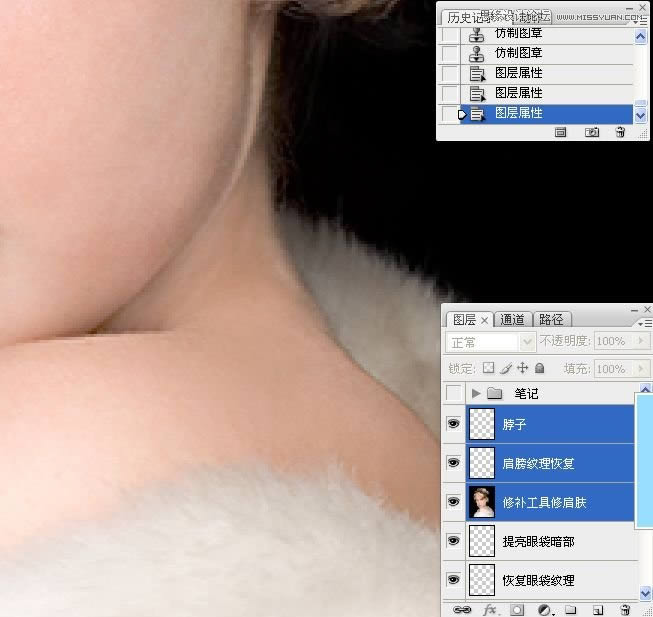Toggle visibility of 肩膀纹理恢复 layer
This screenshot has width=653, height=617.
pyautogui.click(x=453, y=463)
